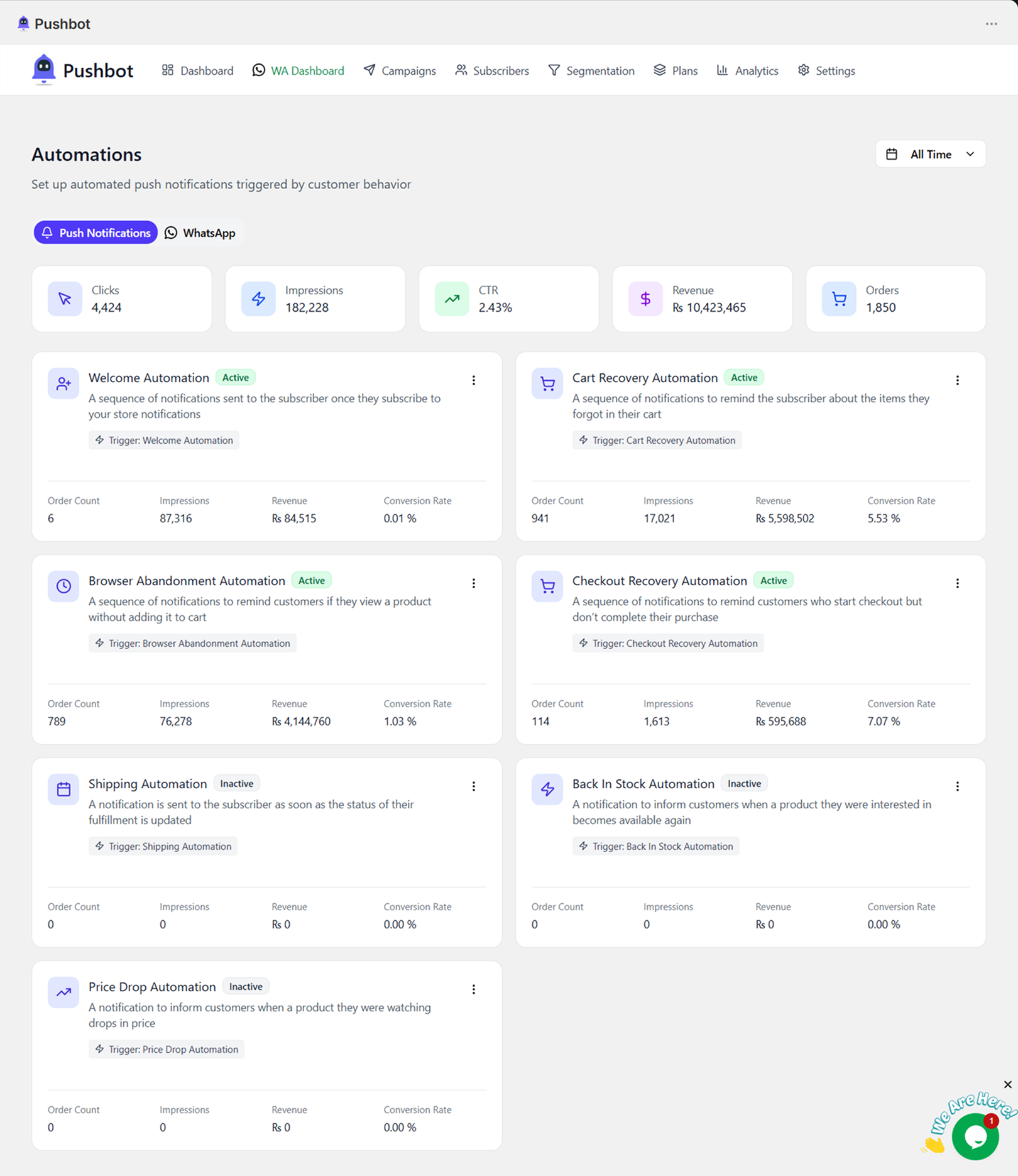Click Trigger: Back In Stock Automation tag
The height and width of the screenshot is (1176, 1018).
656,847
